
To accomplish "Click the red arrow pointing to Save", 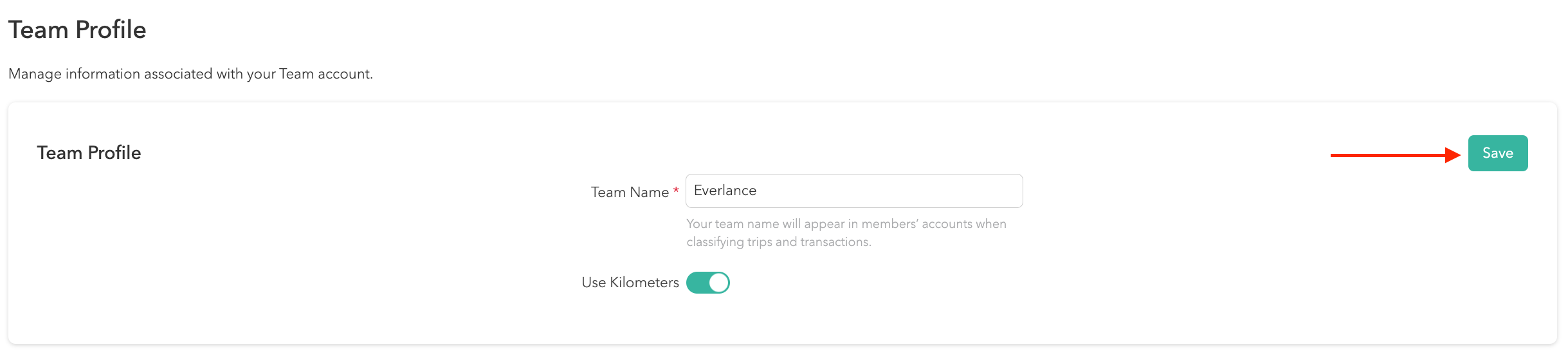I will click(1389, 155).
